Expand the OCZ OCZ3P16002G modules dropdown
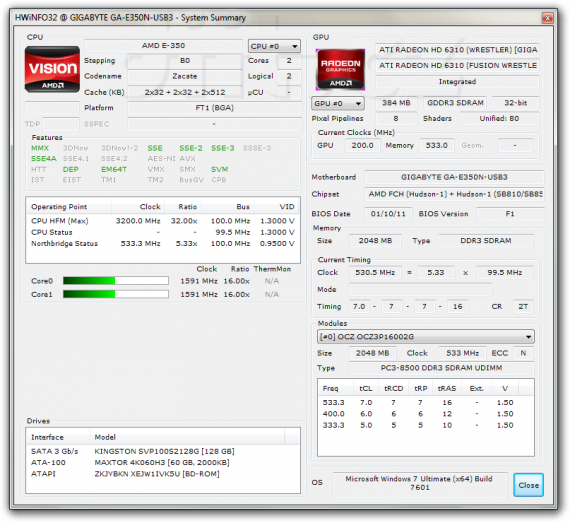570x523 pixels. click(x=425, y=337)
